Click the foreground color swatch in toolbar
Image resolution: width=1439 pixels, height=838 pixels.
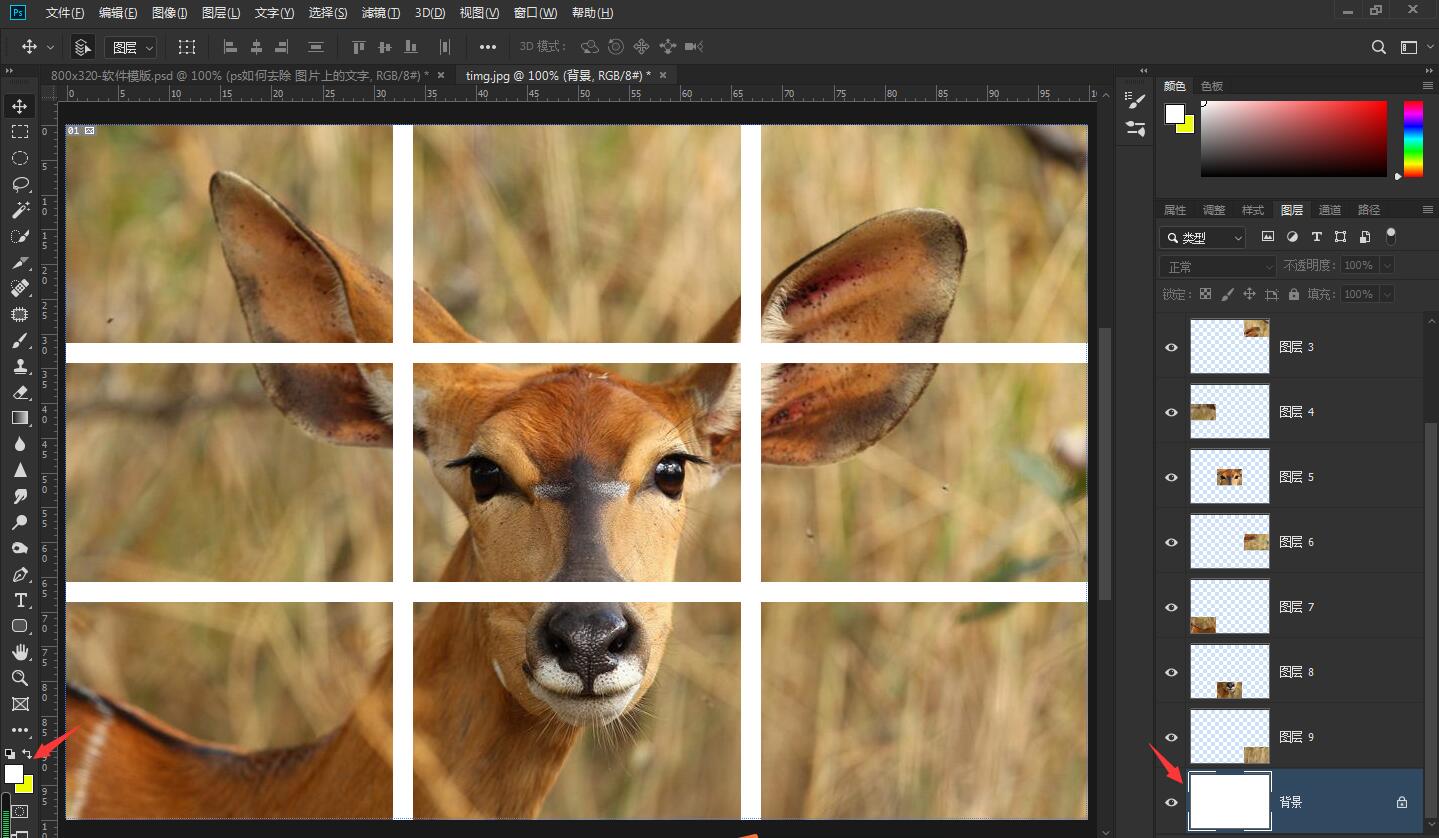pyautogui.click(x=13, y=774)
